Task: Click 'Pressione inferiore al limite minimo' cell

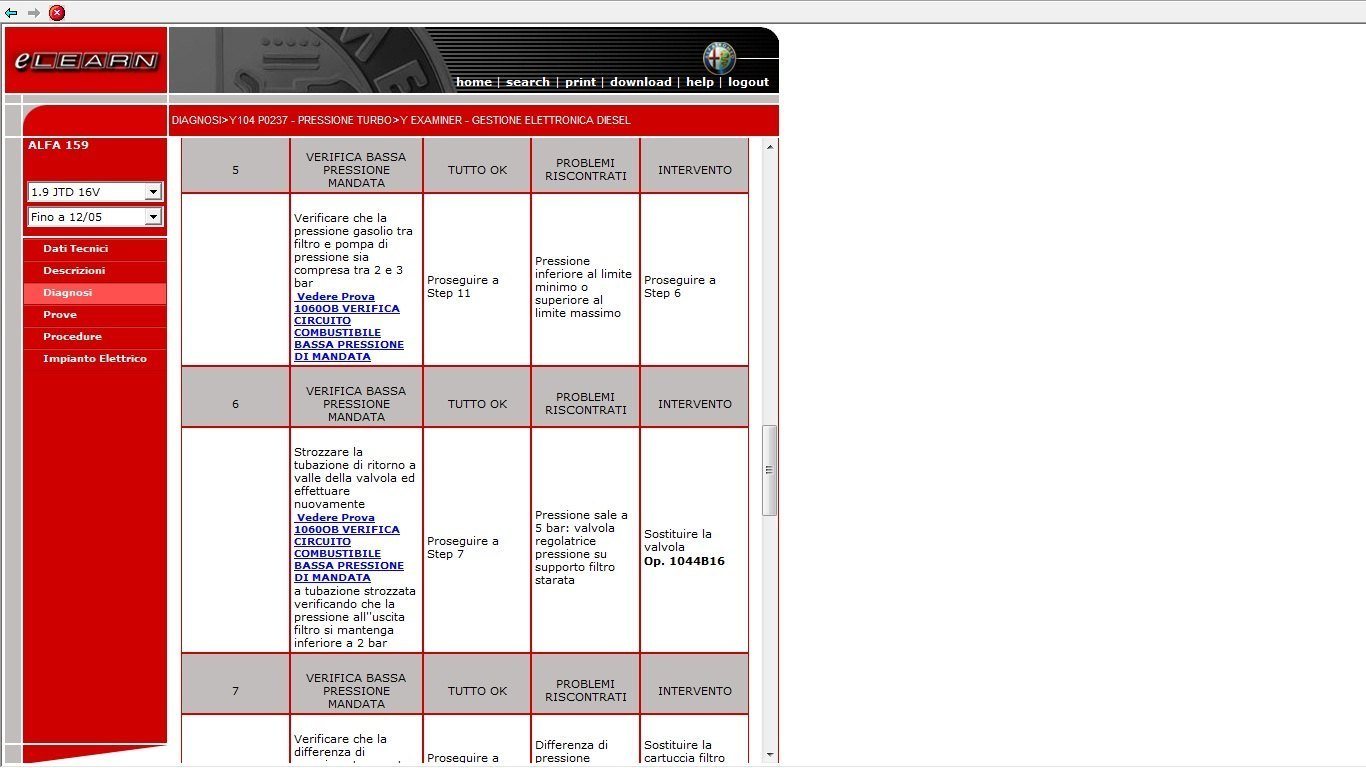Action: coord(585,280)
